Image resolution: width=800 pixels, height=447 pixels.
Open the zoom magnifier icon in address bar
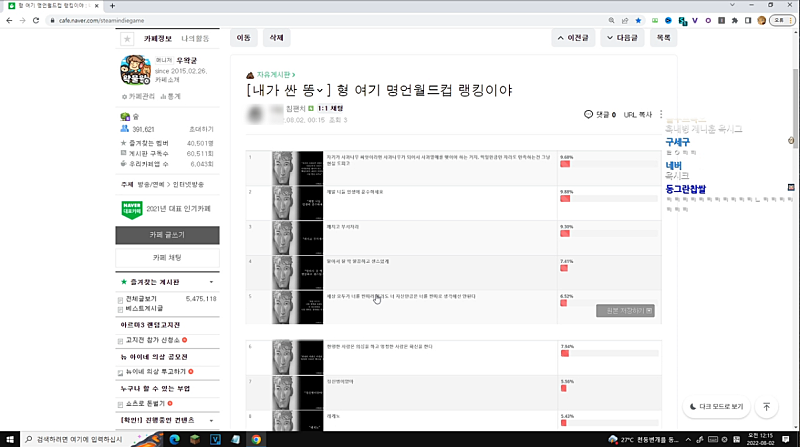[611, 20]
